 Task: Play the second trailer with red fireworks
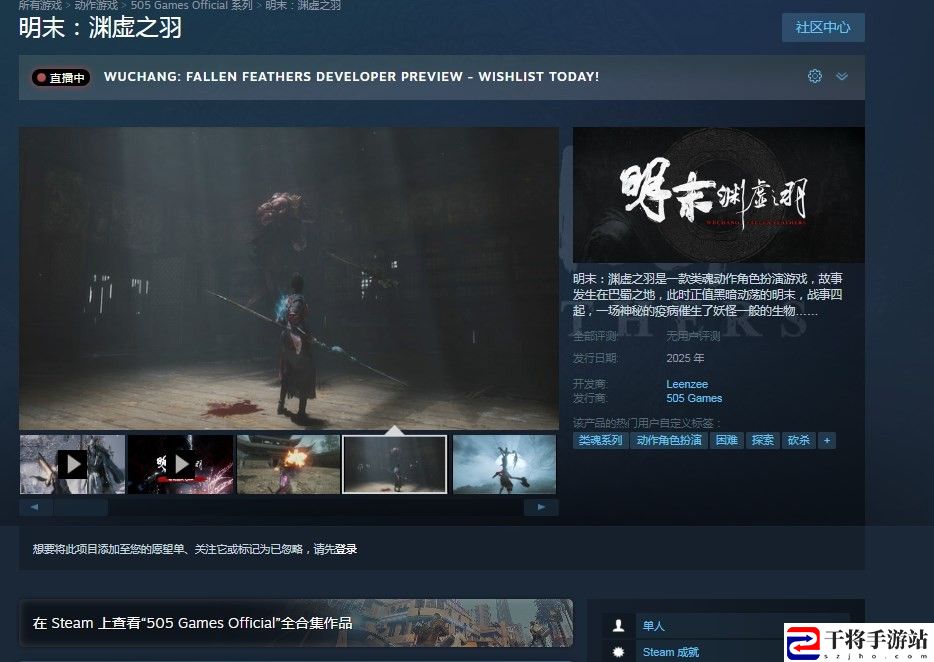(x=180, y=464)
